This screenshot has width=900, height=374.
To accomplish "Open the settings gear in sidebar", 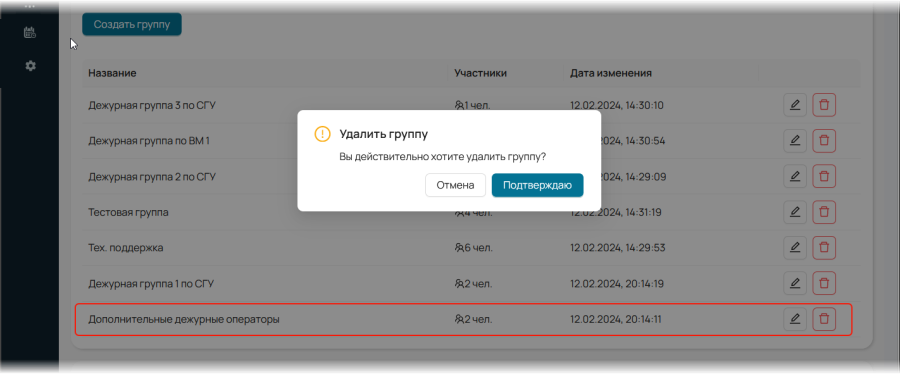I will (x=30, y=66).
